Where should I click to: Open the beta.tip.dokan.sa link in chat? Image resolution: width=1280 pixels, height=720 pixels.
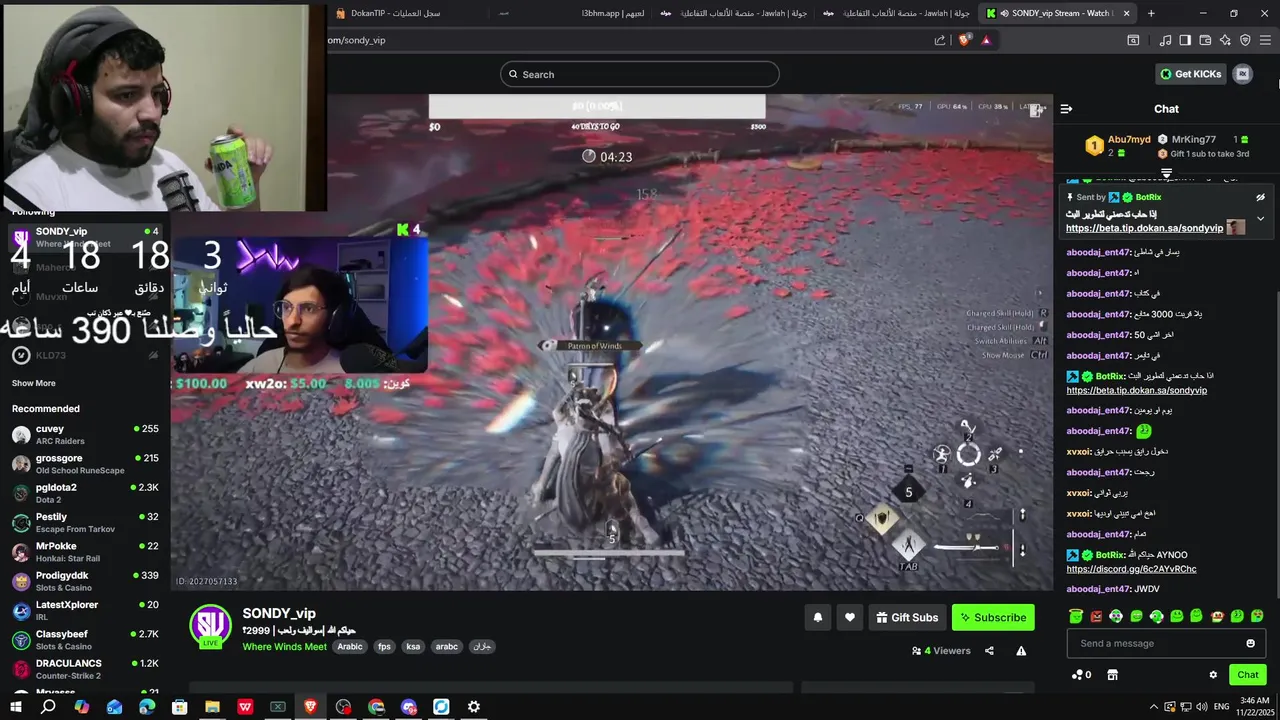point(1137,390)
